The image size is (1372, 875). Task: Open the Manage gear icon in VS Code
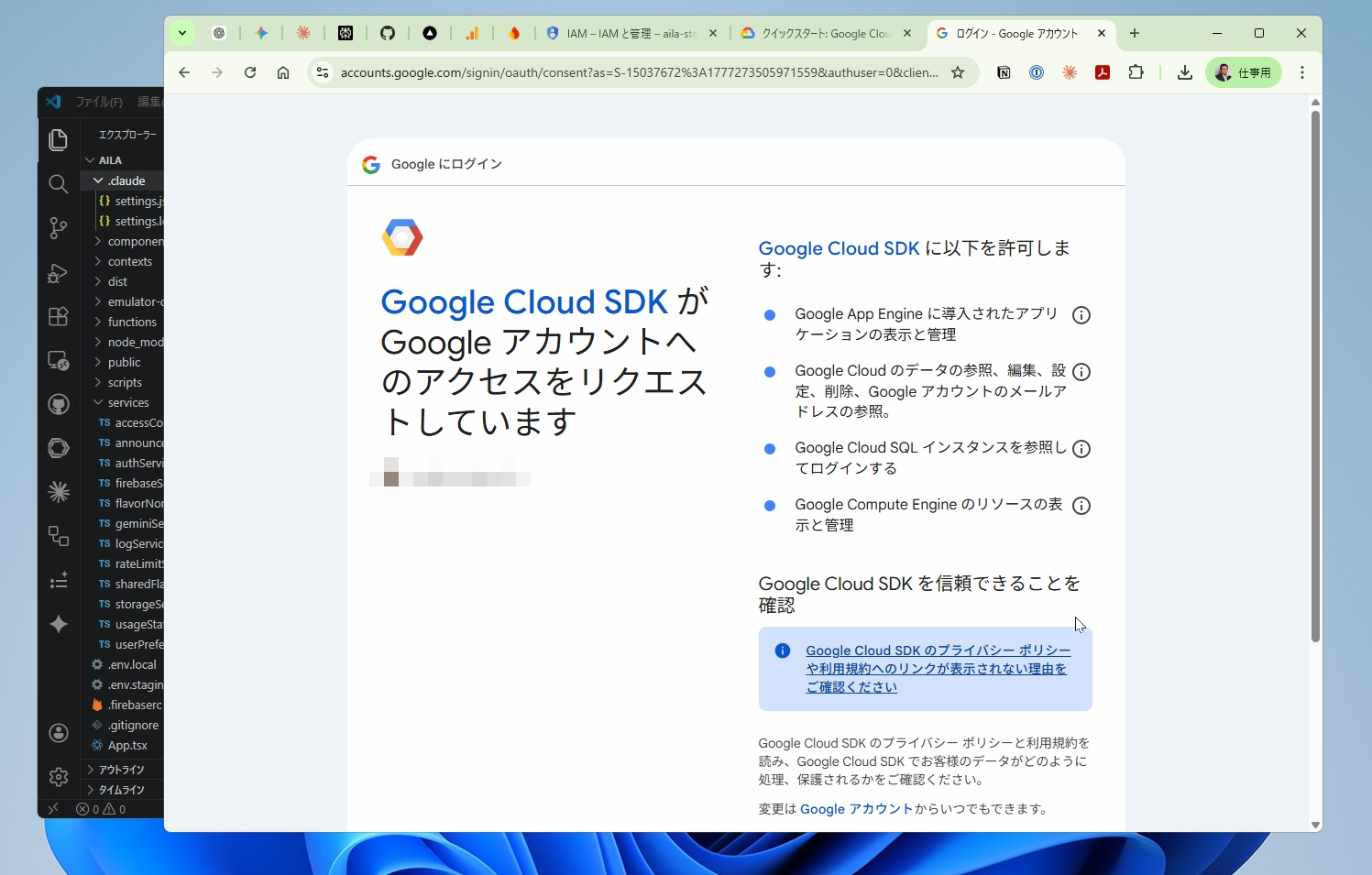(x=58, y=777)
